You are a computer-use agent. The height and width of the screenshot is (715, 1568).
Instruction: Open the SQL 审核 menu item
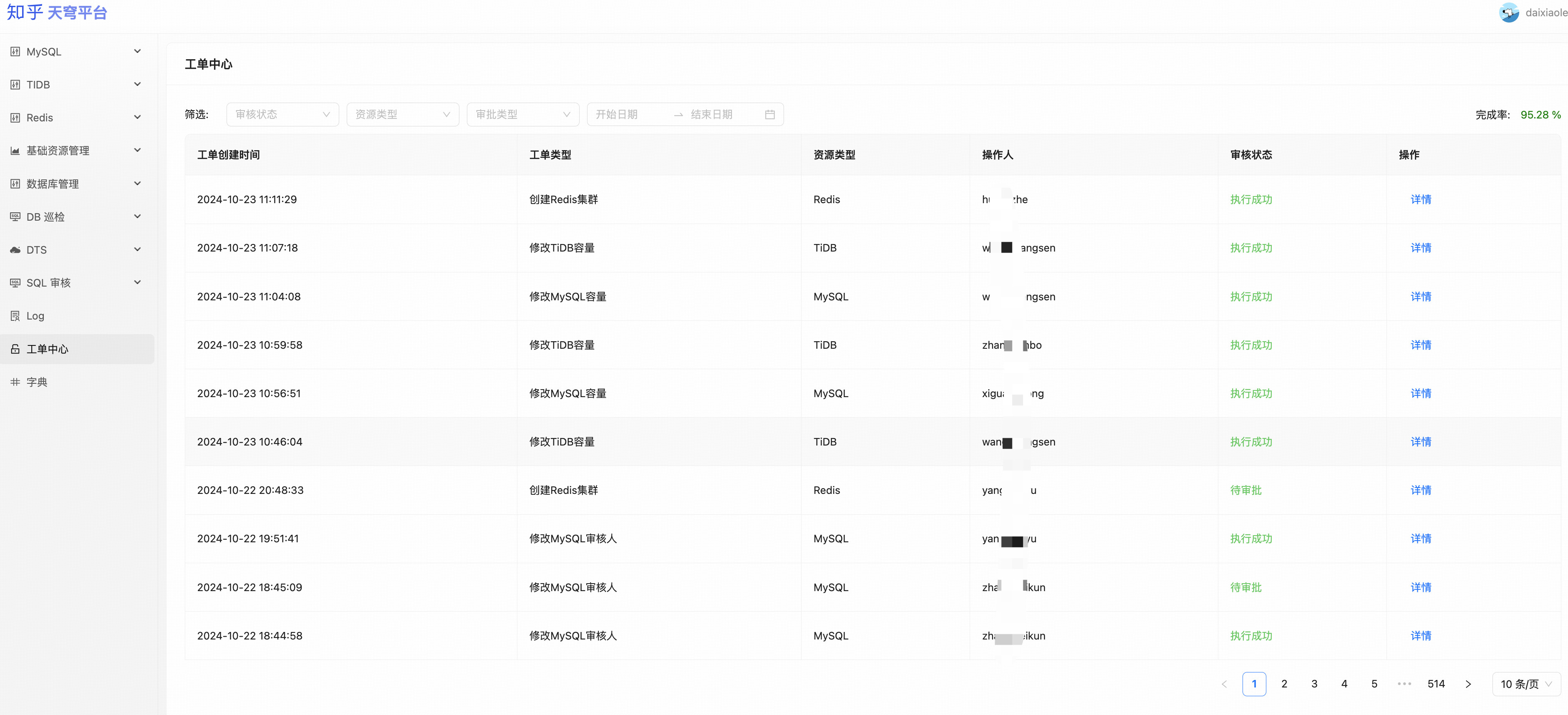pyautogui.click(x=49, y=283)
